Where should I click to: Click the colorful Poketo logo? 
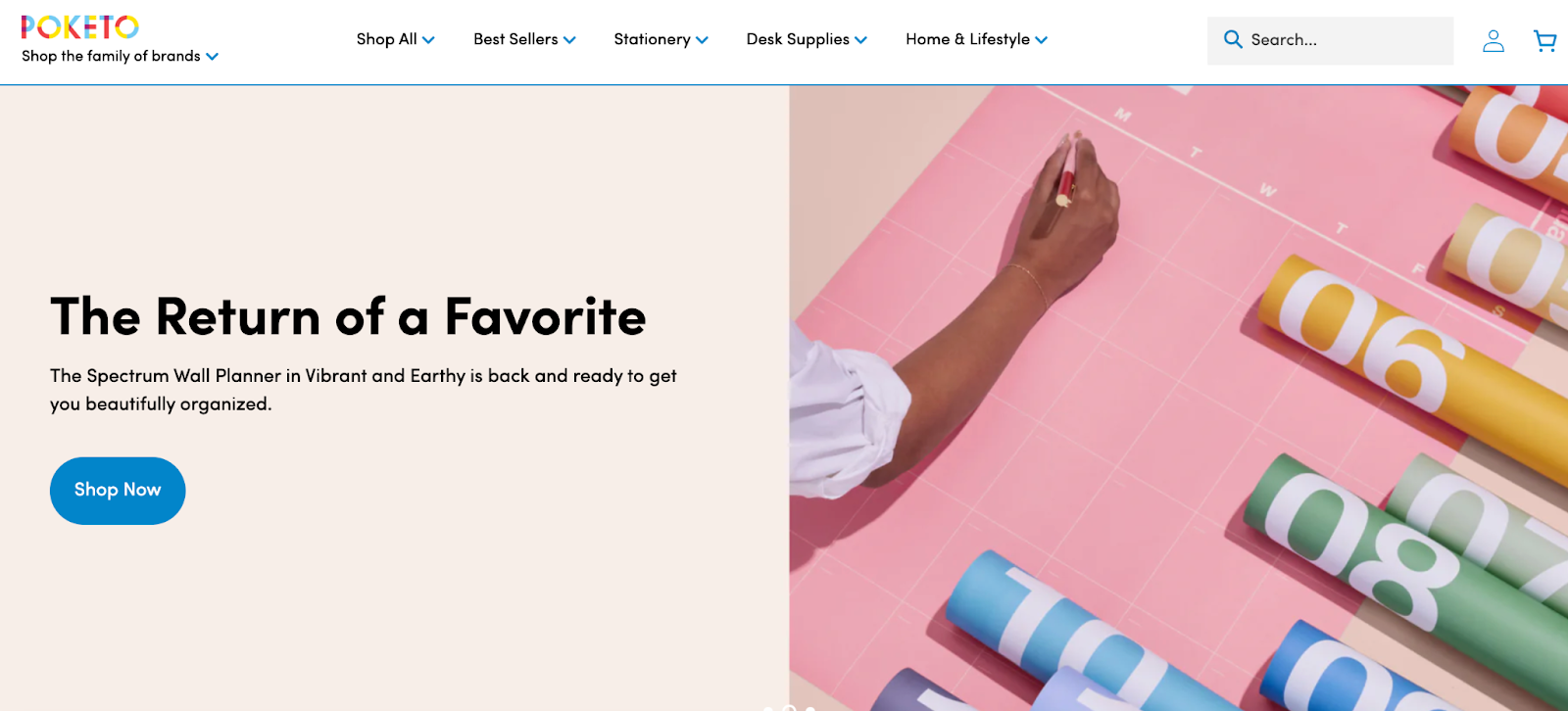click(x=80, y=26)
